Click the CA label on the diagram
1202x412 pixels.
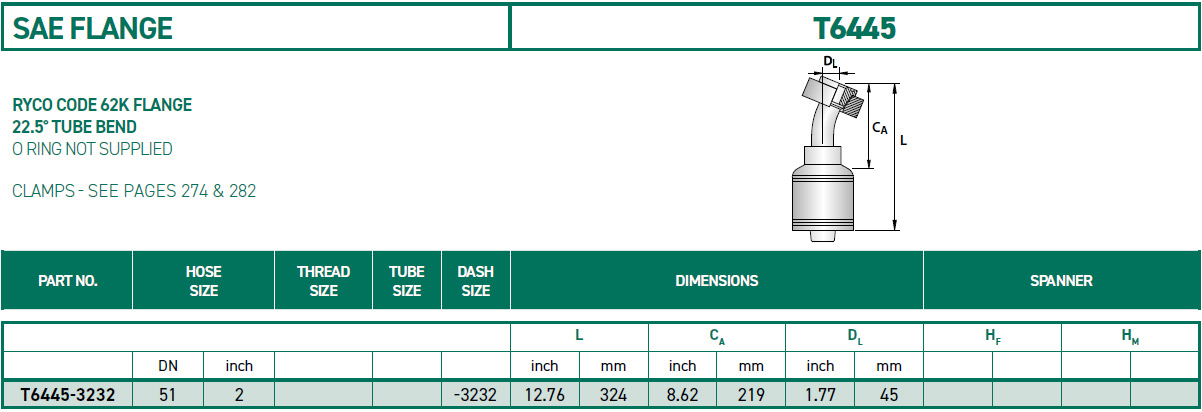point(880,127)
